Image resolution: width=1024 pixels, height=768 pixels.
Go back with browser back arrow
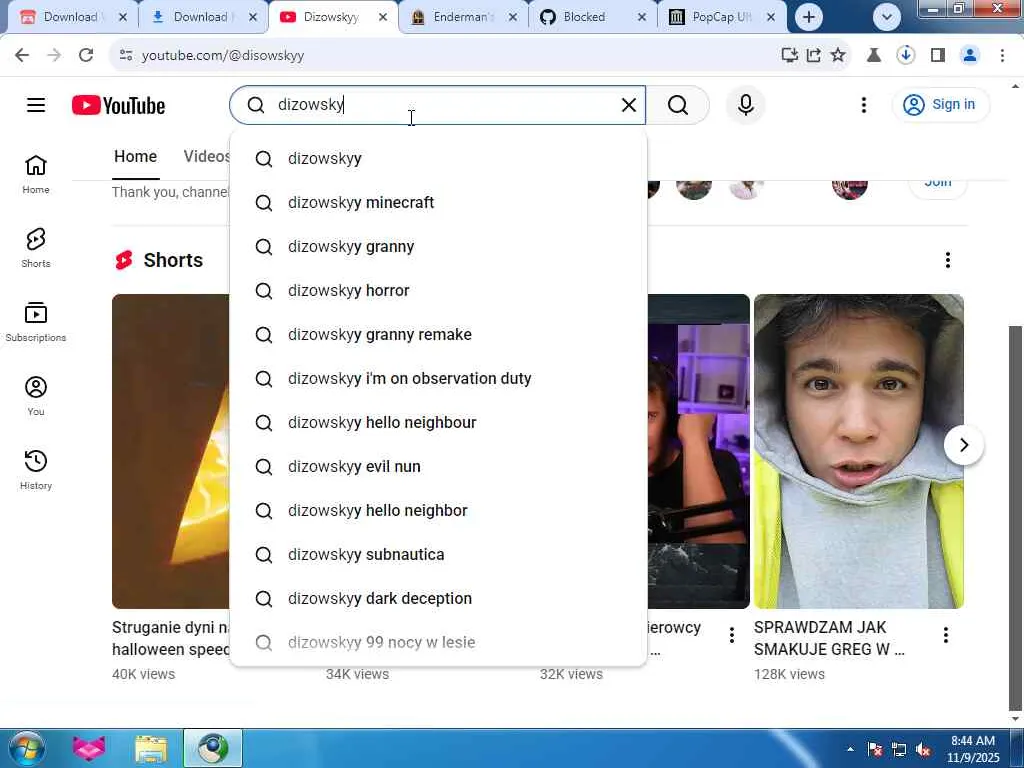(22, 55)
